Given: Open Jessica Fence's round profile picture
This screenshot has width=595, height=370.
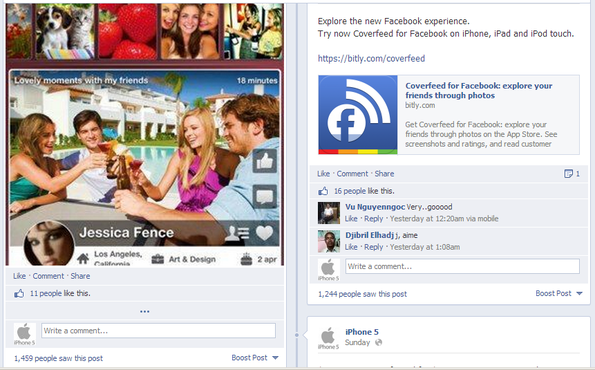Looking at the screenshot, I should [x=49, y=245].
